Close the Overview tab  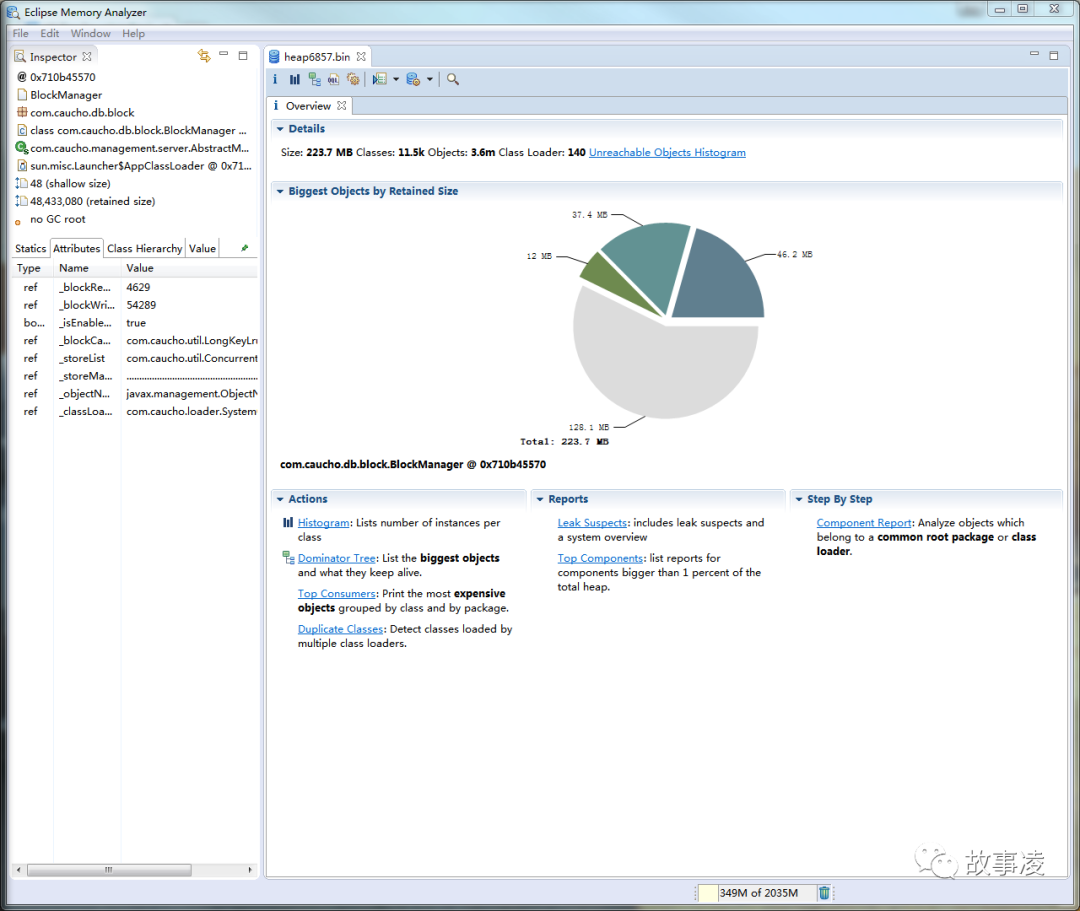click(x=342, y=105)
